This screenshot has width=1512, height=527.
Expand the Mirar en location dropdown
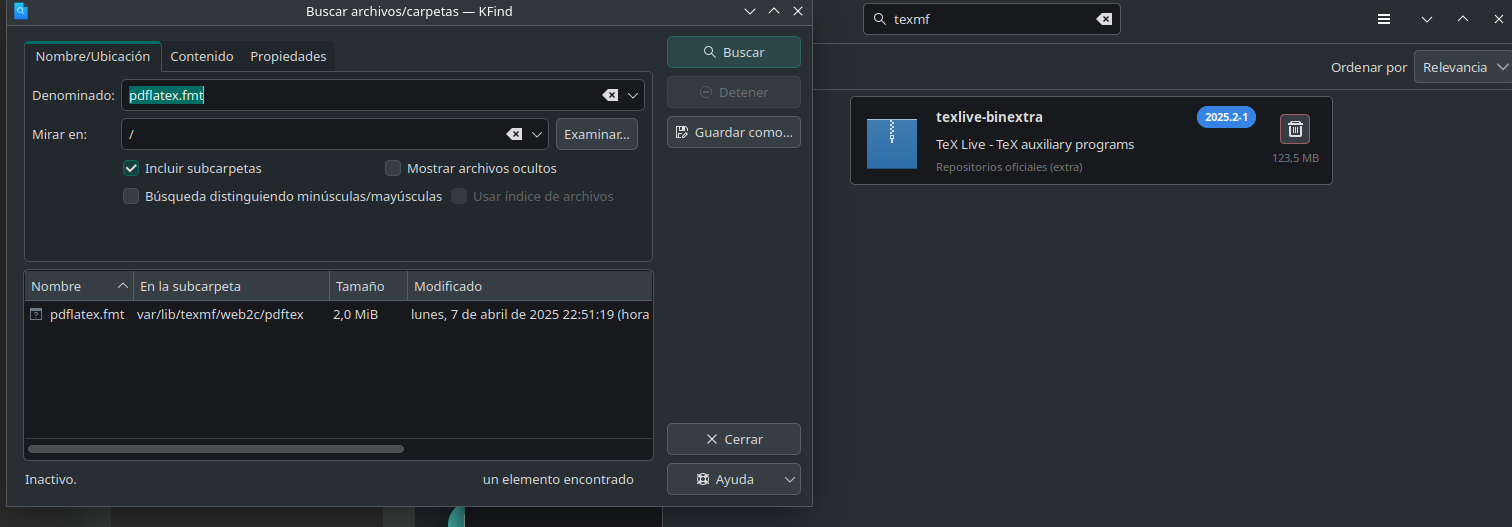click(538, 134)
